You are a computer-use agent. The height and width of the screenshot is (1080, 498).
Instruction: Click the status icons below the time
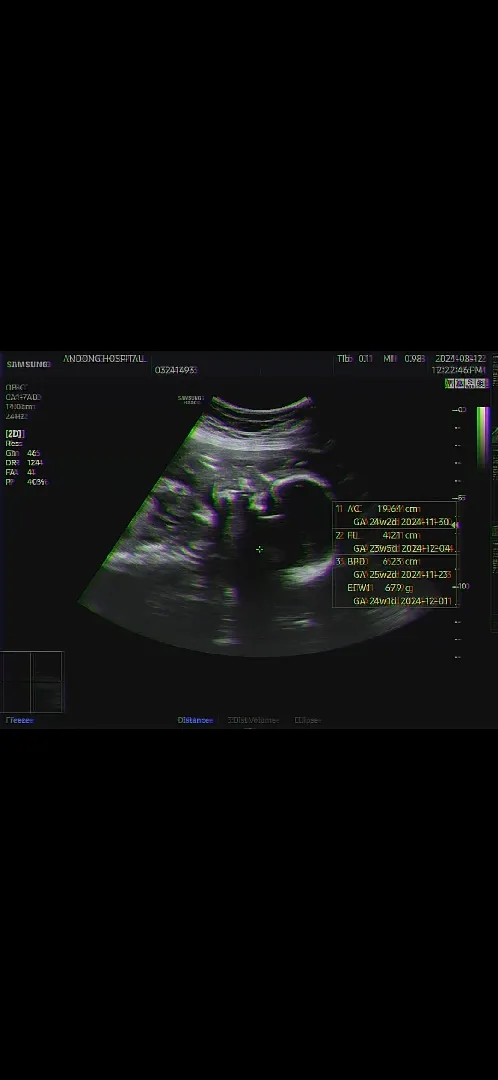coord(467,383)
